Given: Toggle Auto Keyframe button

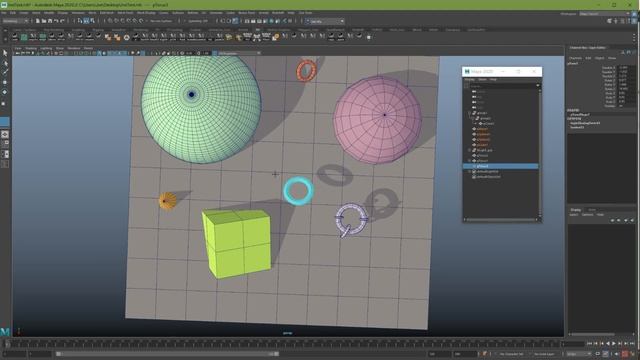Looking at the screenshot, I should pos(624,354).
